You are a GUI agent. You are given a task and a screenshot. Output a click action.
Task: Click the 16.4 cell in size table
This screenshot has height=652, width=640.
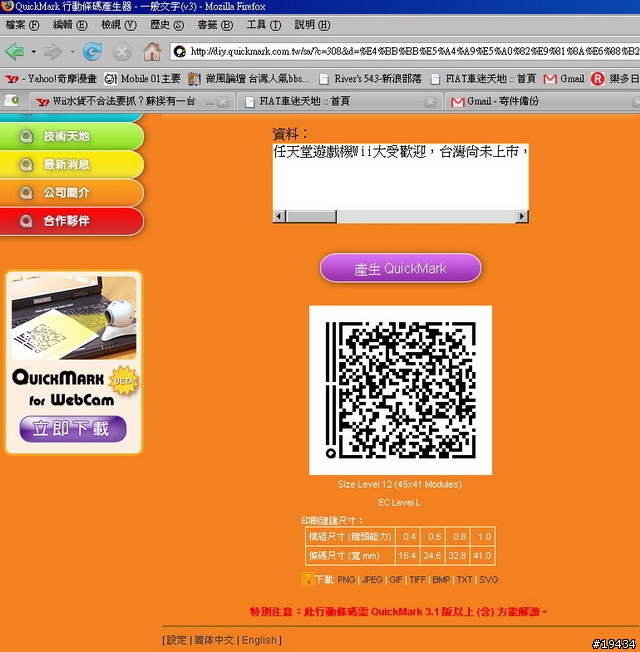coord(407,556)
